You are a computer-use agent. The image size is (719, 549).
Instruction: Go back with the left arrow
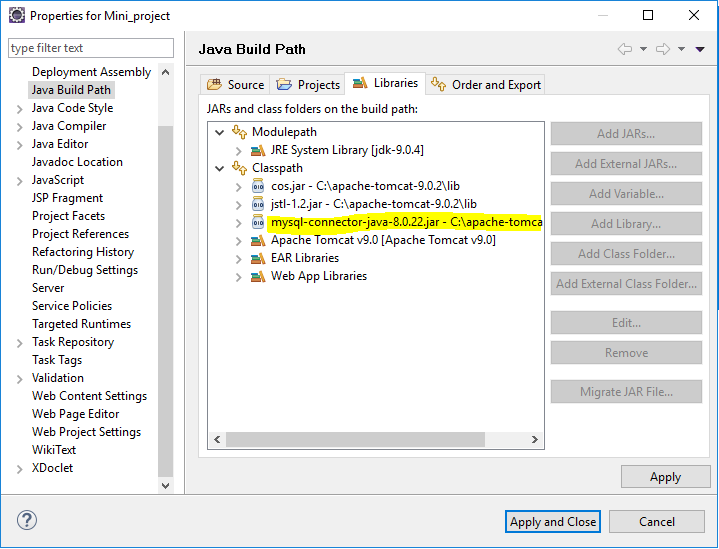[625, 49]
